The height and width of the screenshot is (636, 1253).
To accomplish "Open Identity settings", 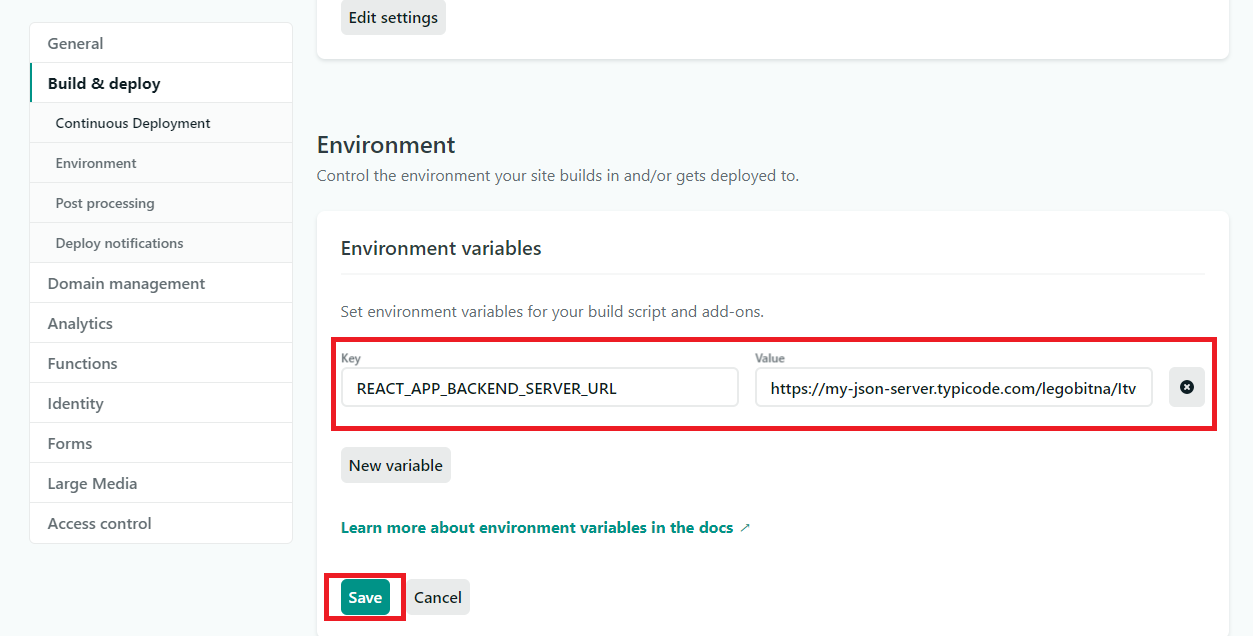I will tap(75, 404).
